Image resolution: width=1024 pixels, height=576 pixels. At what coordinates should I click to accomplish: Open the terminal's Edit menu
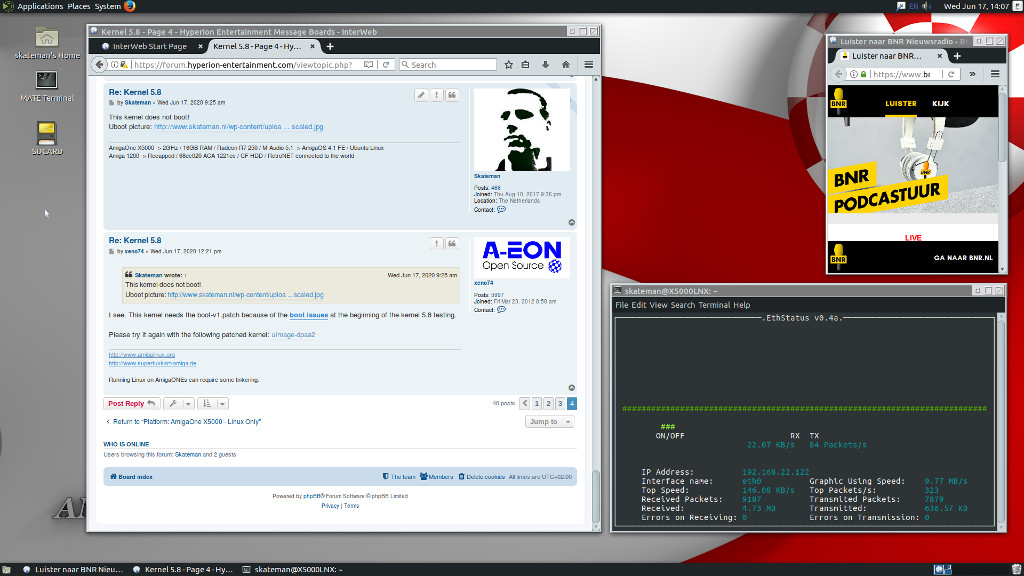pyautogui.click(x=639, y=305)
